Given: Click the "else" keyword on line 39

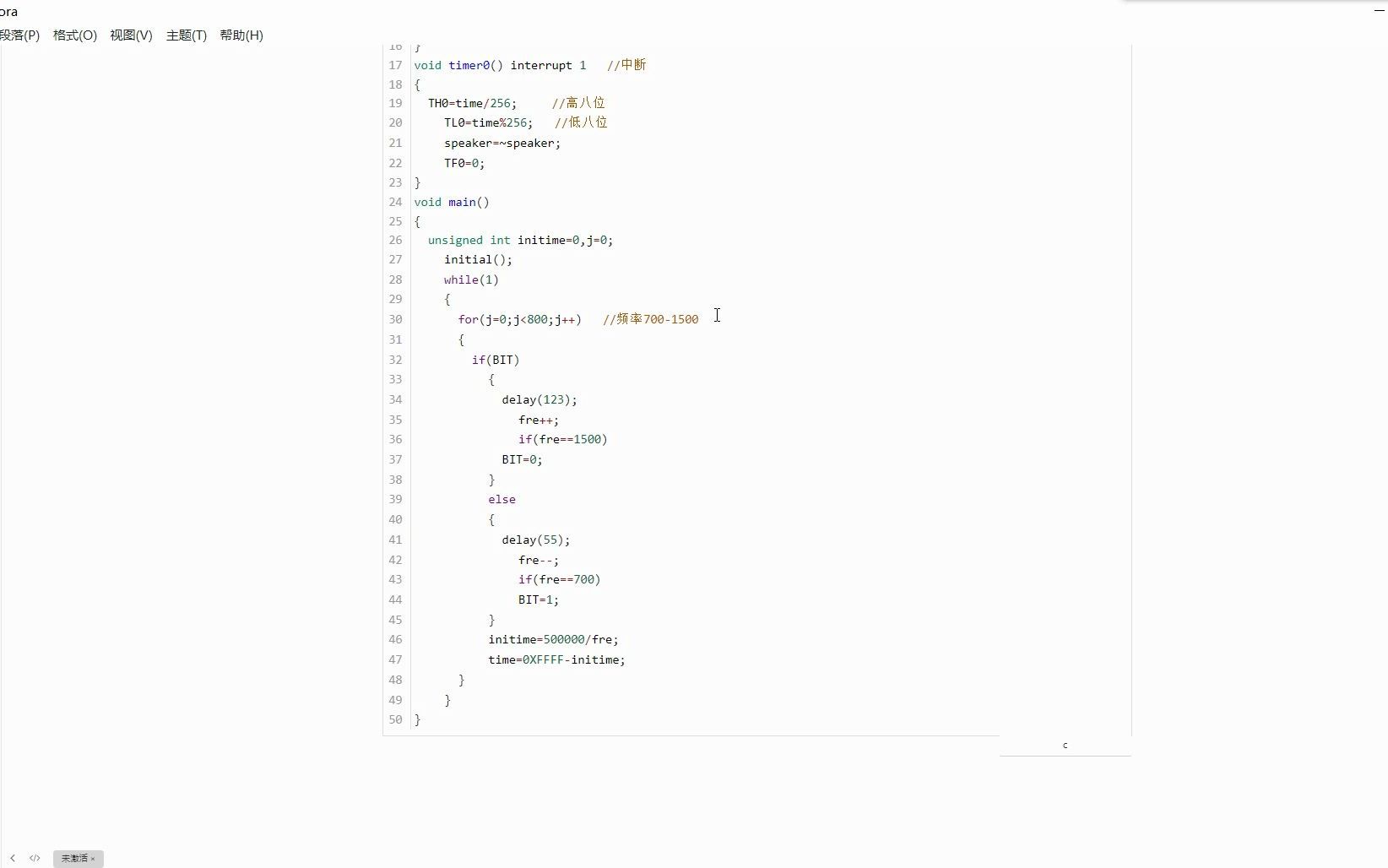Looking at the screenshot, I should point(502,499).
